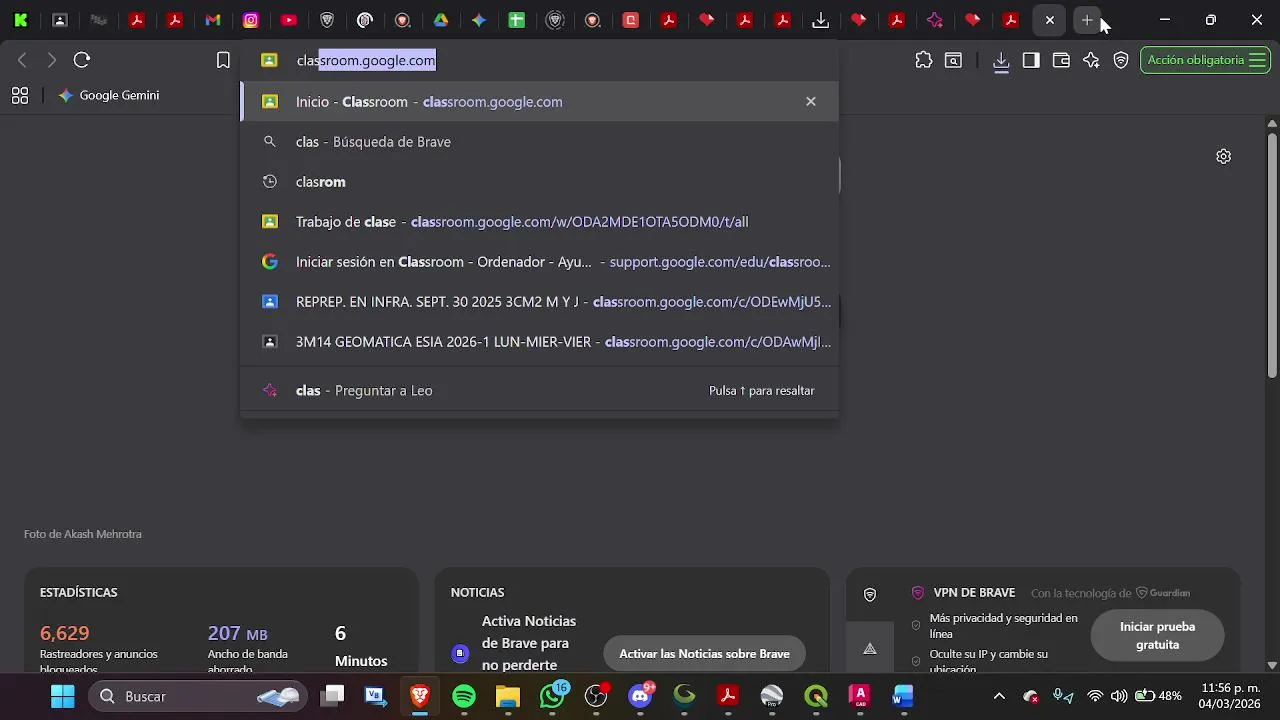Remove the Inicio - Classroom suggestion
The width and height of the screenshot is (1280, 720).
tap(811, 101)
